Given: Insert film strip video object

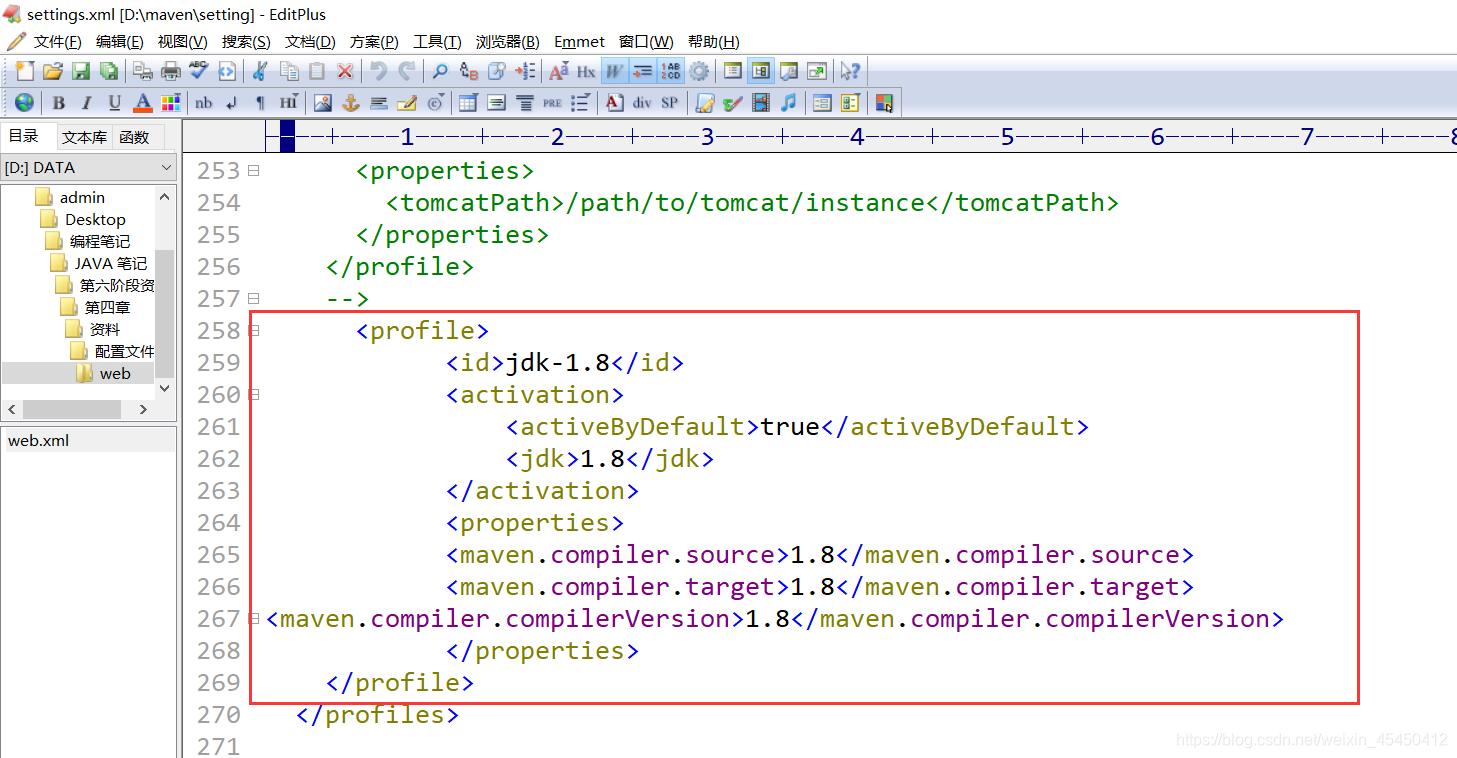Looking at the screenshot, I should coord(761,102).
